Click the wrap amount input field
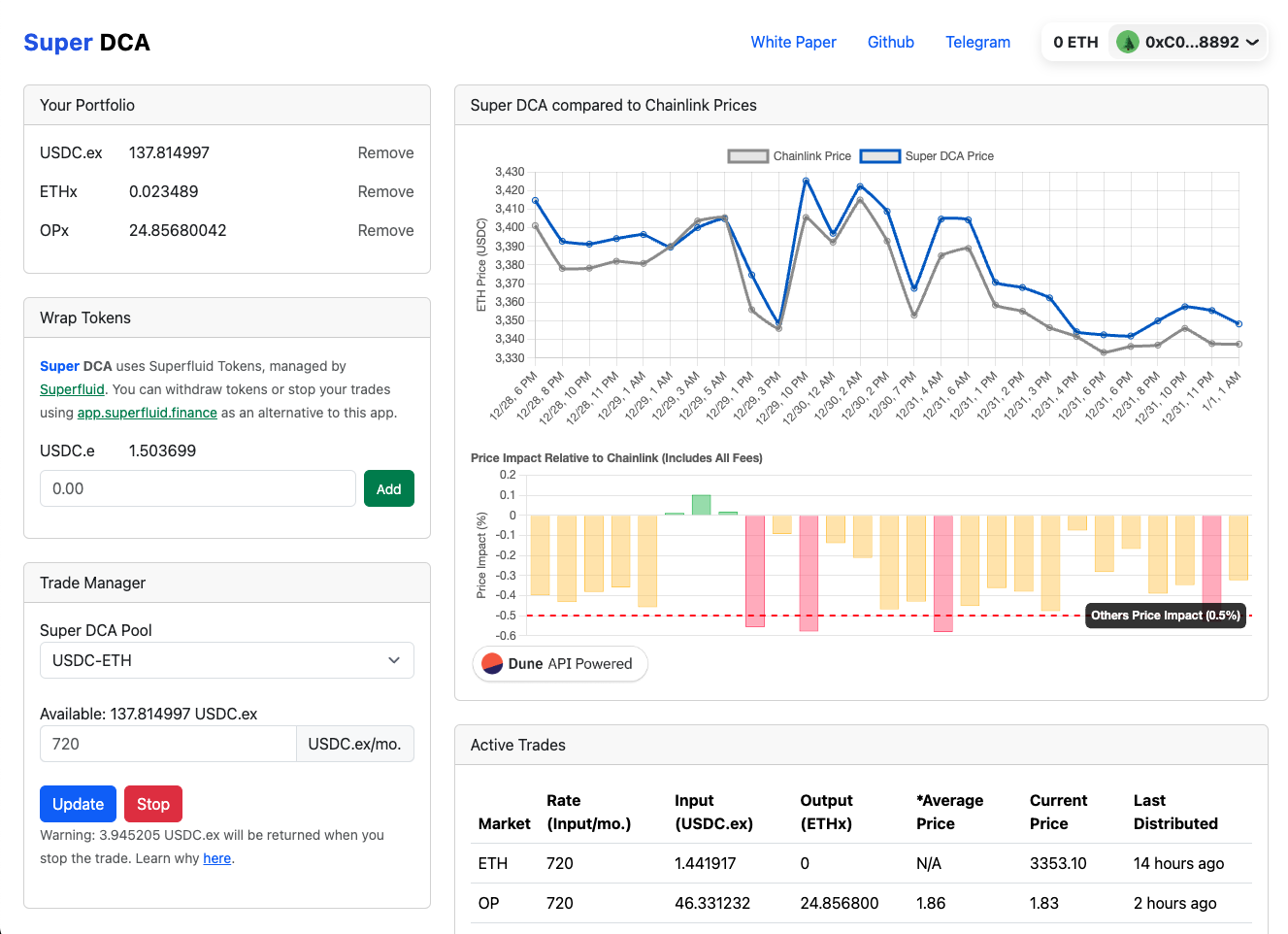1288x934 pixels. [x=198, y=488]
